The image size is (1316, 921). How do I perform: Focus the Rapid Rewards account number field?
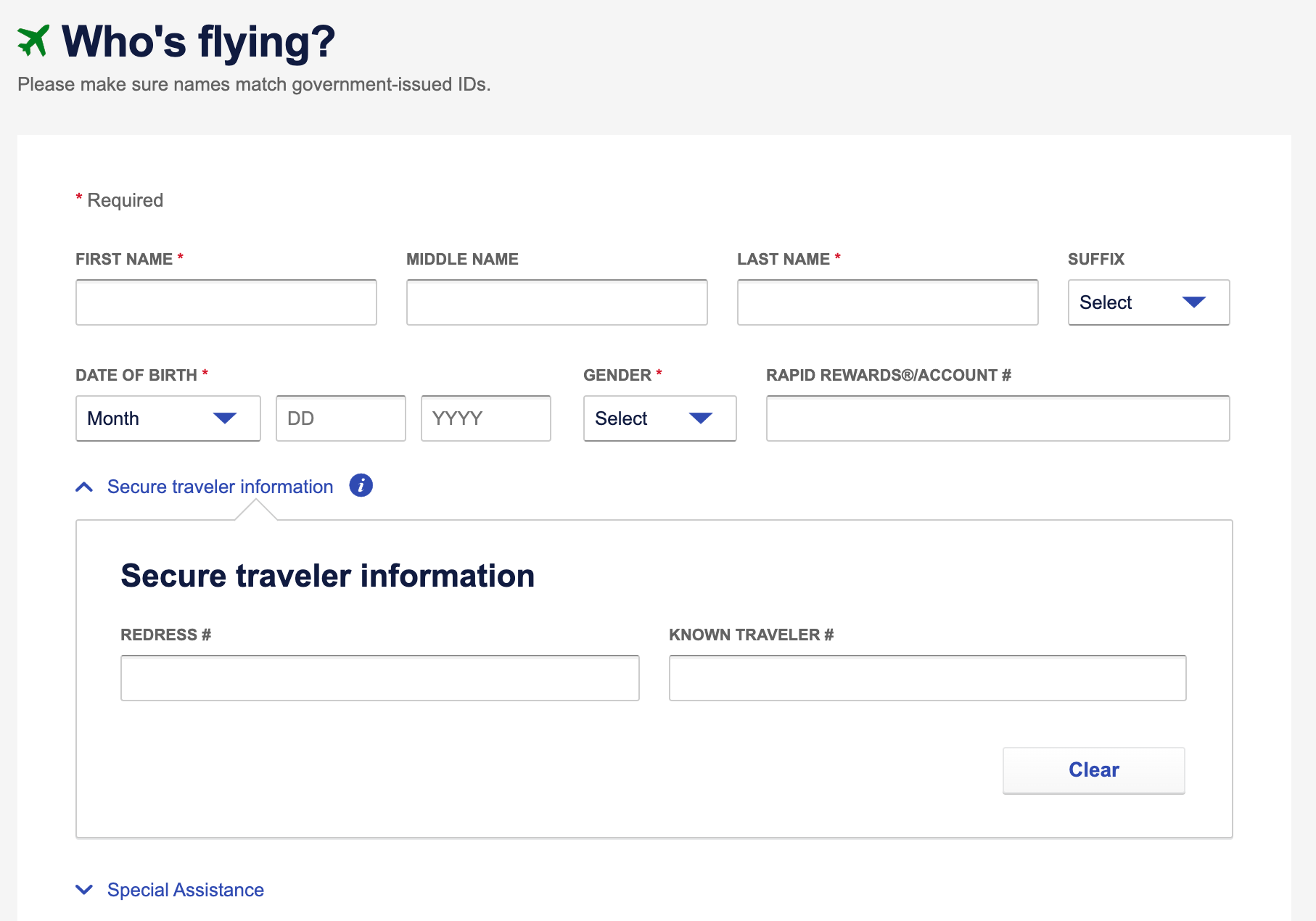pyautogui.click(x=998, y=418)
